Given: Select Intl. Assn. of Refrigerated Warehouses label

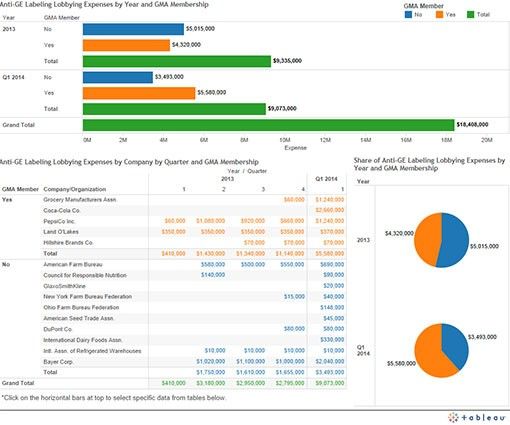Looking at the screenshot, I should (92, 351).
